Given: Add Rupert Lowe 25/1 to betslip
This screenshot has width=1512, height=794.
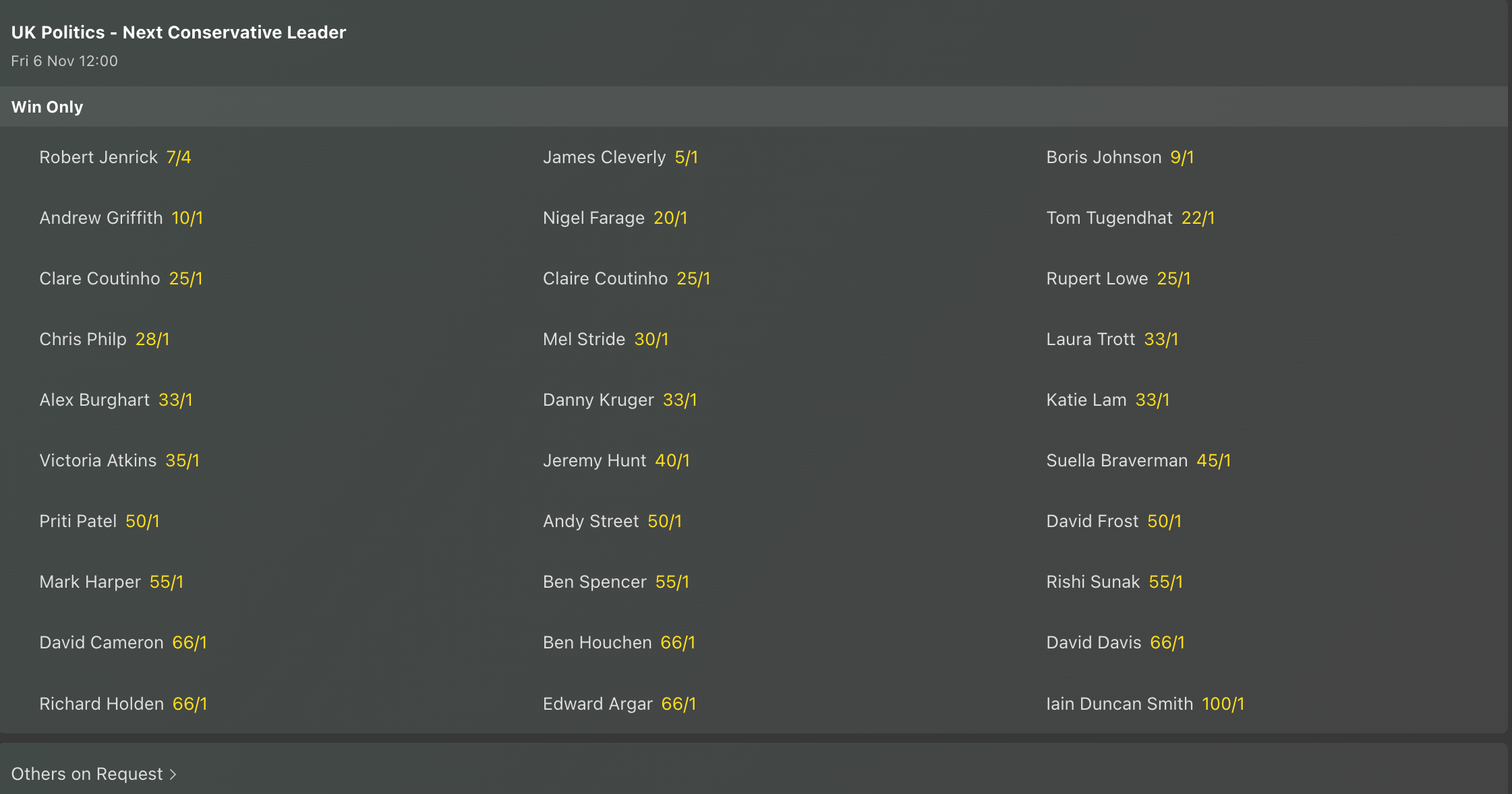Looking at the screenshot, I should click(1173, 279).
